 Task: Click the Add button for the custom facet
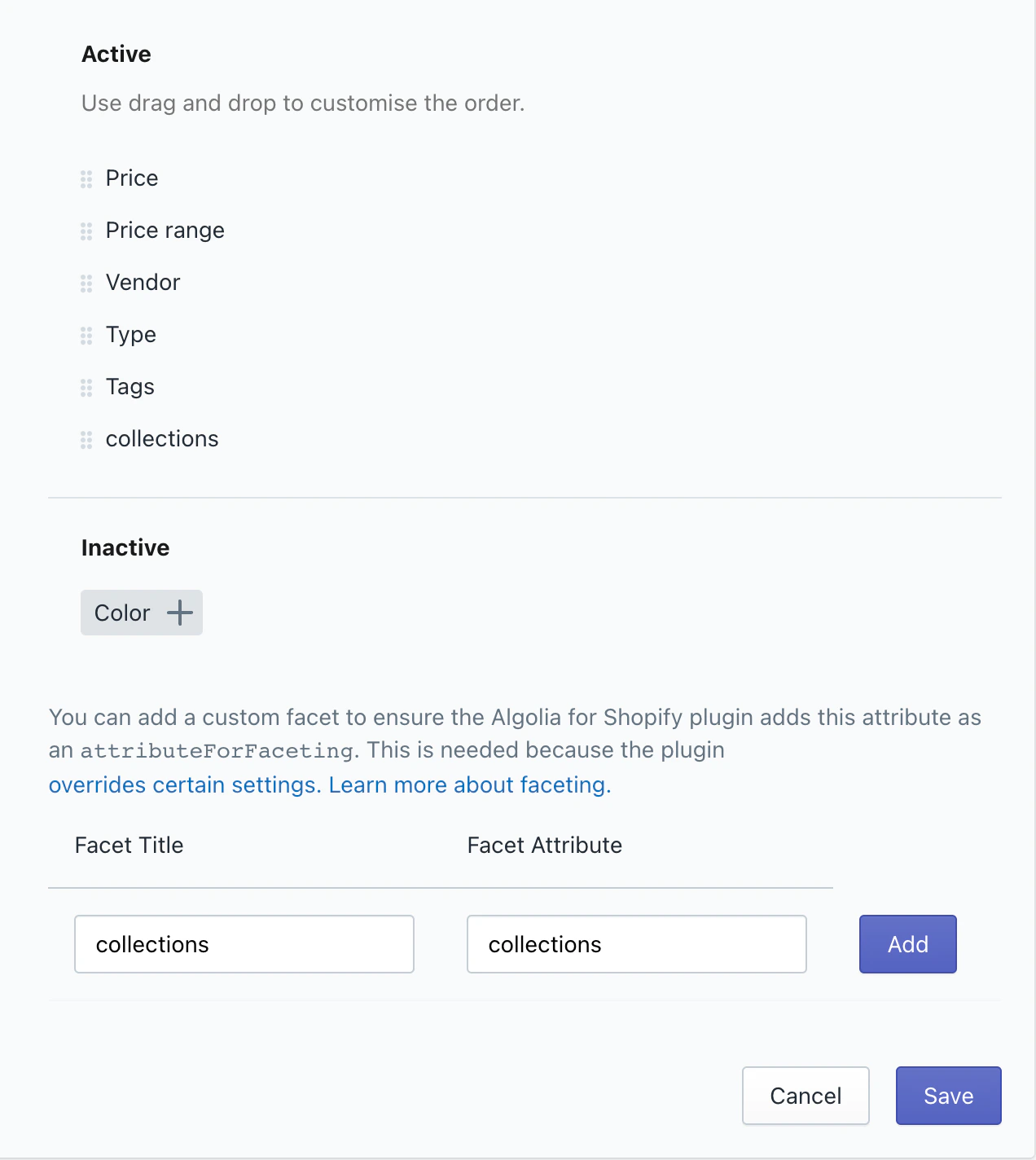[x=907, y=943]
